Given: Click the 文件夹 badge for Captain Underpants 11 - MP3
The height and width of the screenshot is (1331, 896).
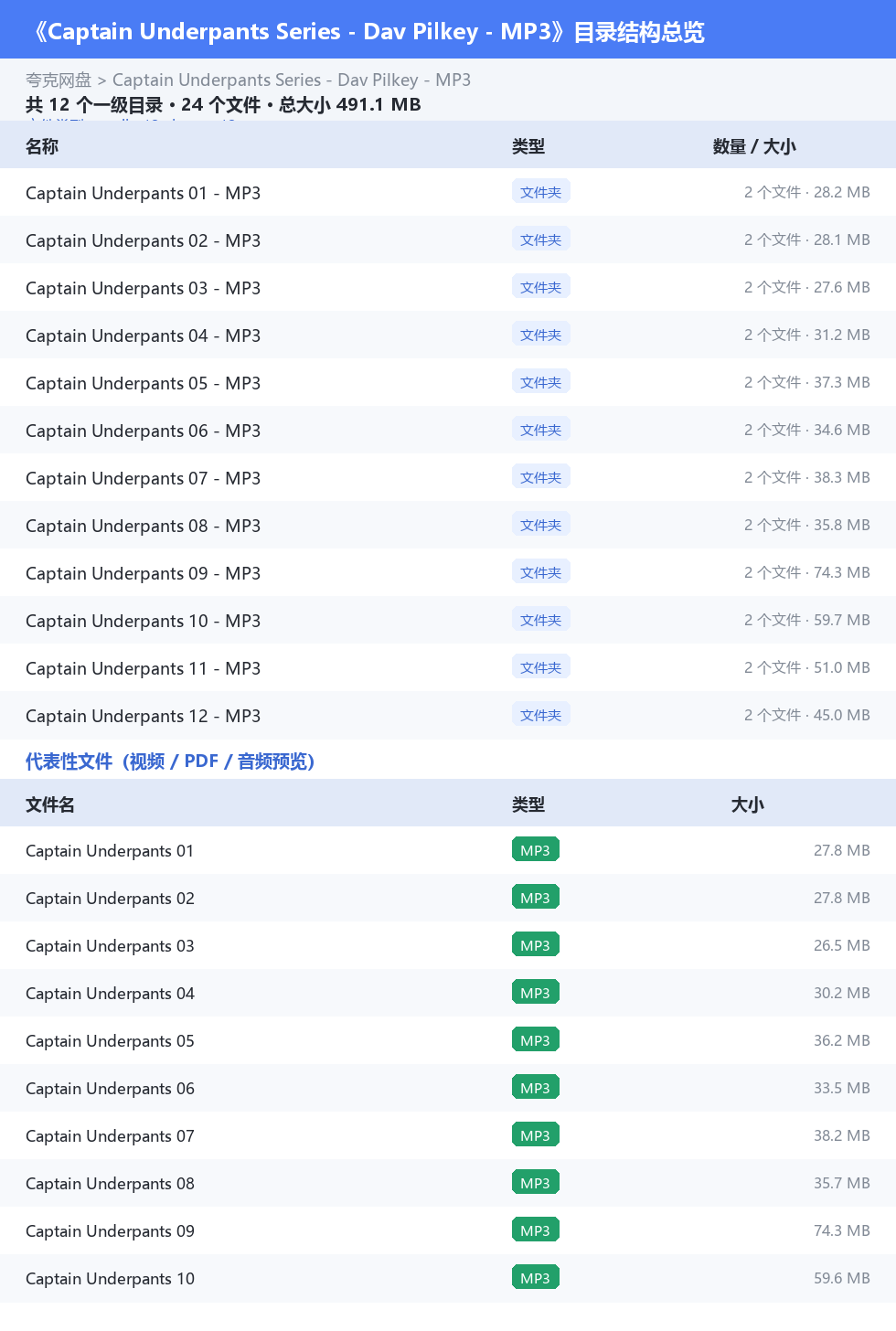Looking at the screenshot, I should tap(541, 667).
